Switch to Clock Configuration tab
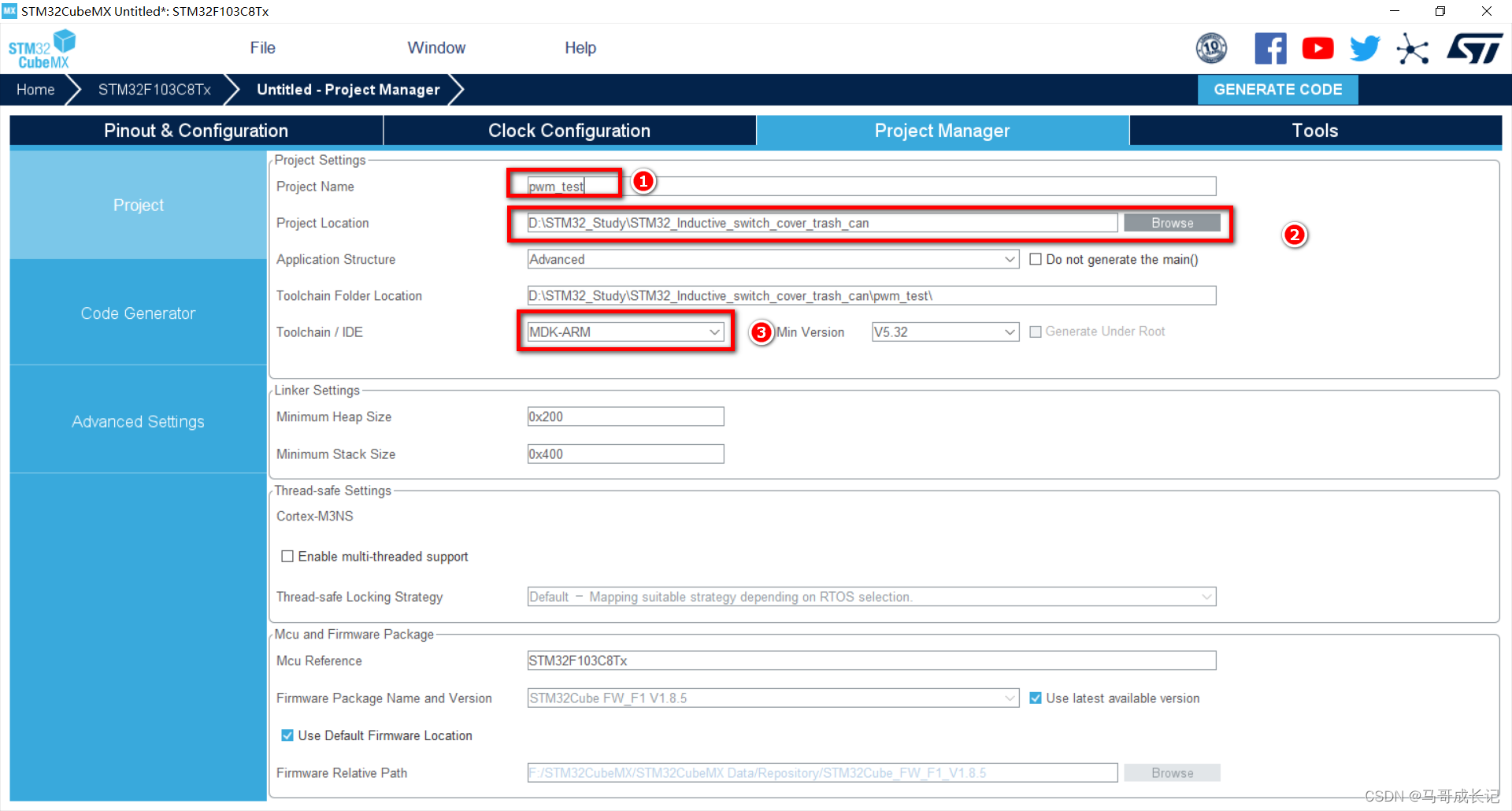This screenshot has height=811, width=1512. (569, 131)
